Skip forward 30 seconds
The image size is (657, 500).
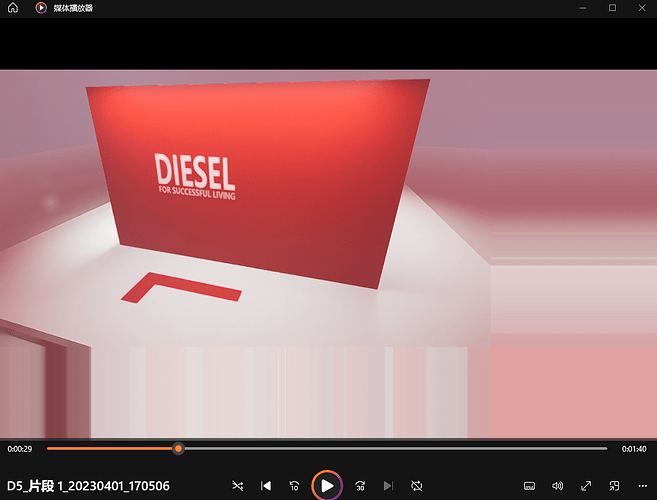pos(360,486)
